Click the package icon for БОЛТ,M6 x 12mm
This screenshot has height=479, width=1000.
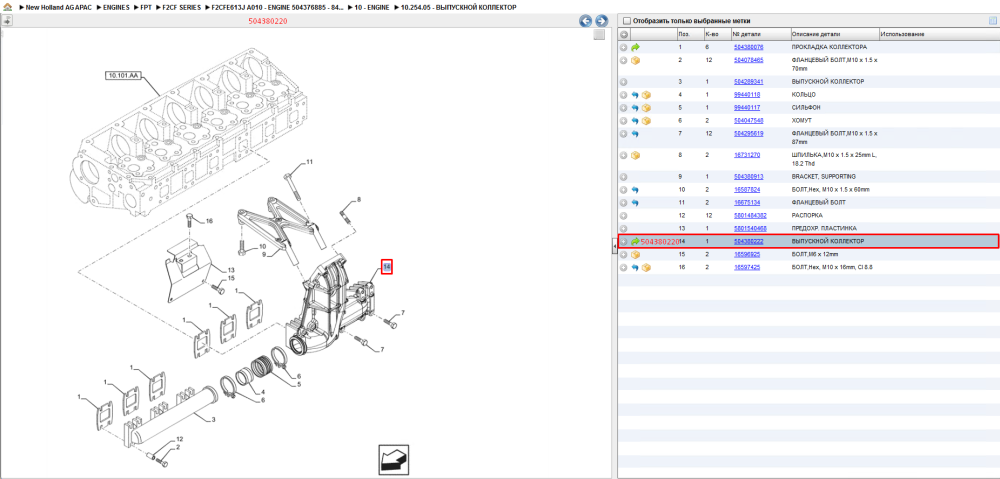tap(635, 254)
